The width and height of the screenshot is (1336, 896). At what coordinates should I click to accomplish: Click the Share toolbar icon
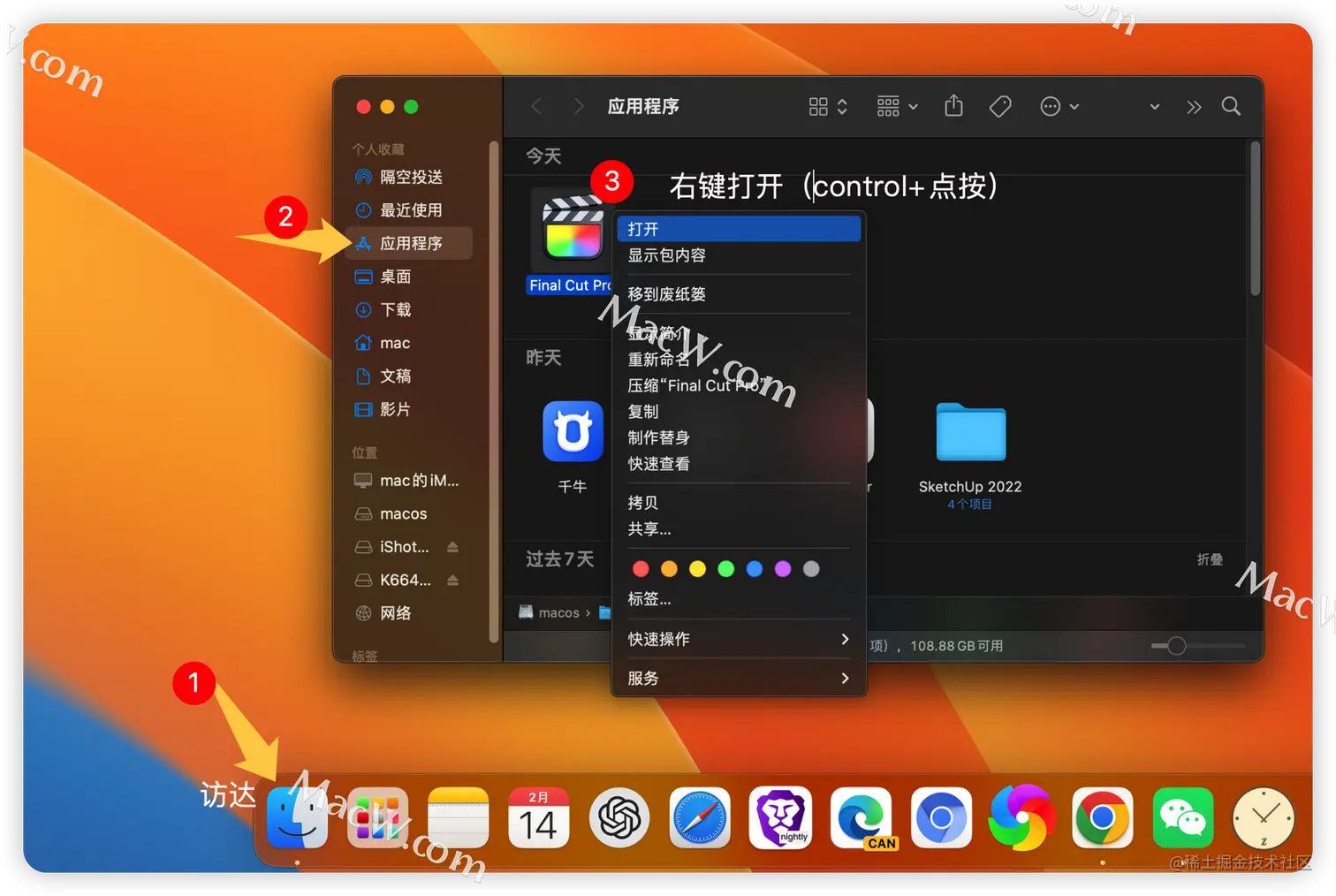pyautogui.click(x=953, y=106)
